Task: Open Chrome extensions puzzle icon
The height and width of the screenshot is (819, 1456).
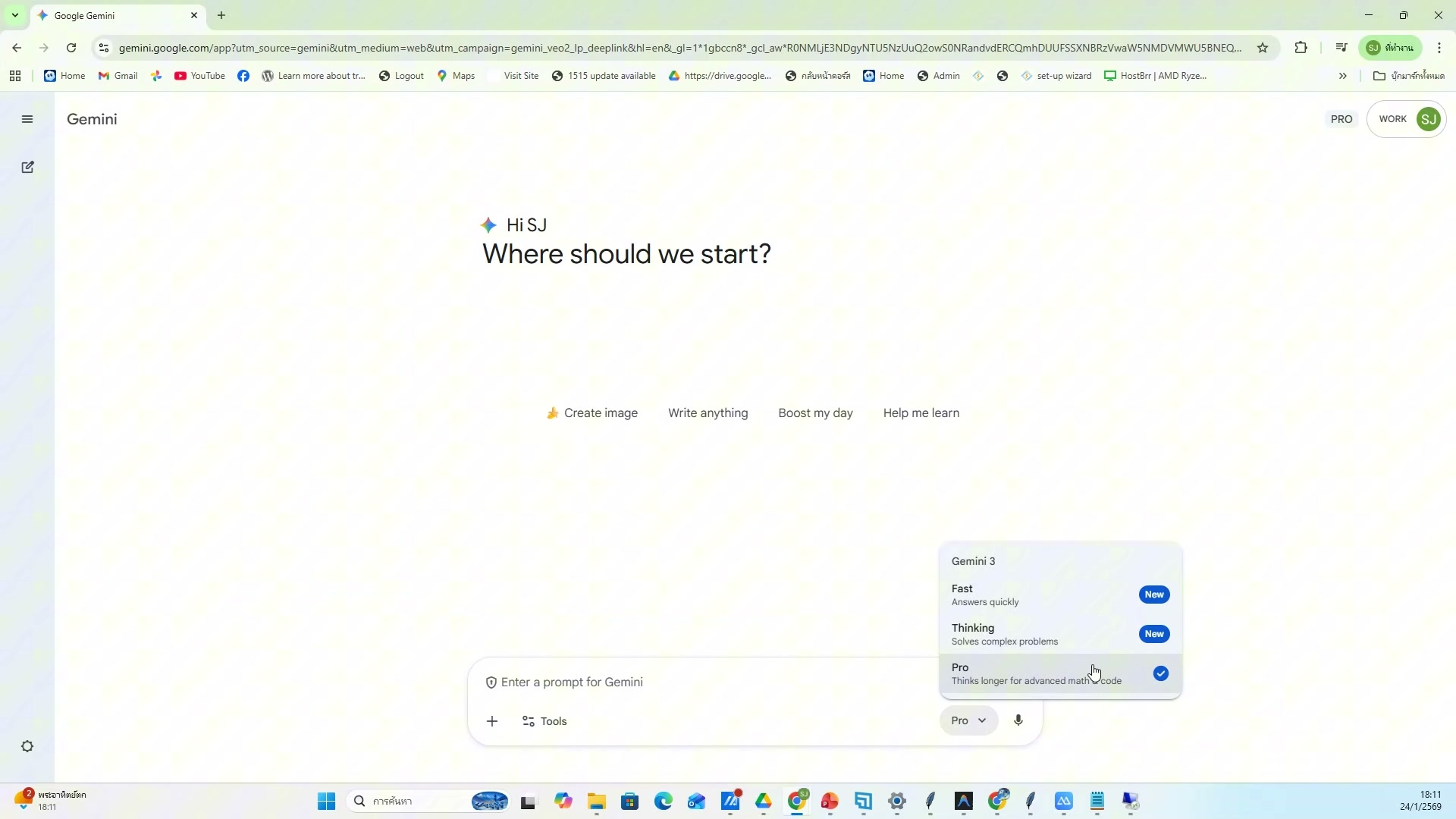Action: tap(1301, 48)
